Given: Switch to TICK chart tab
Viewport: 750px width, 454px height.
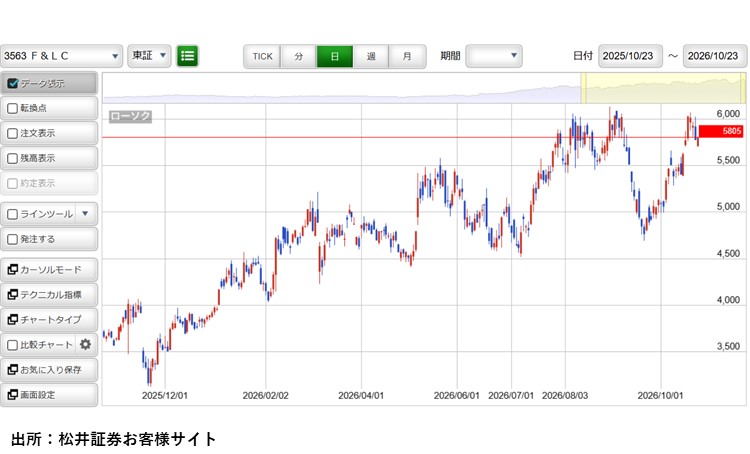Looking at the screenshot, I should click(262, 56).
